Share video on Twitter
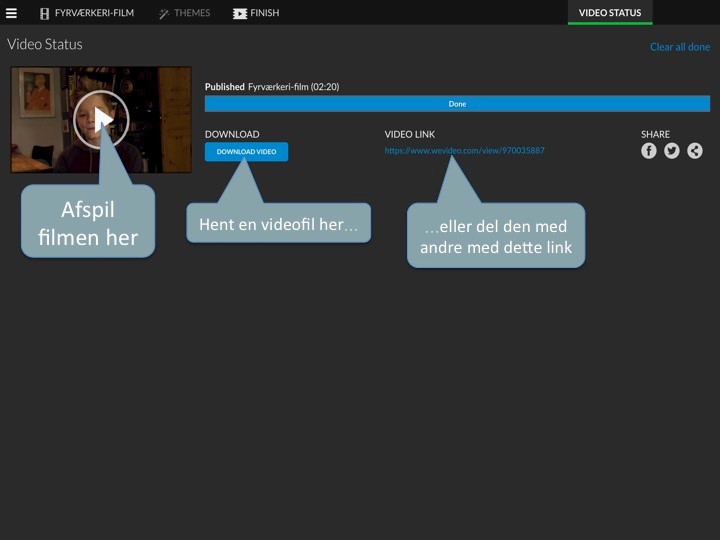Viewport: 720px width, 540px height. click(x=671, y=151)
